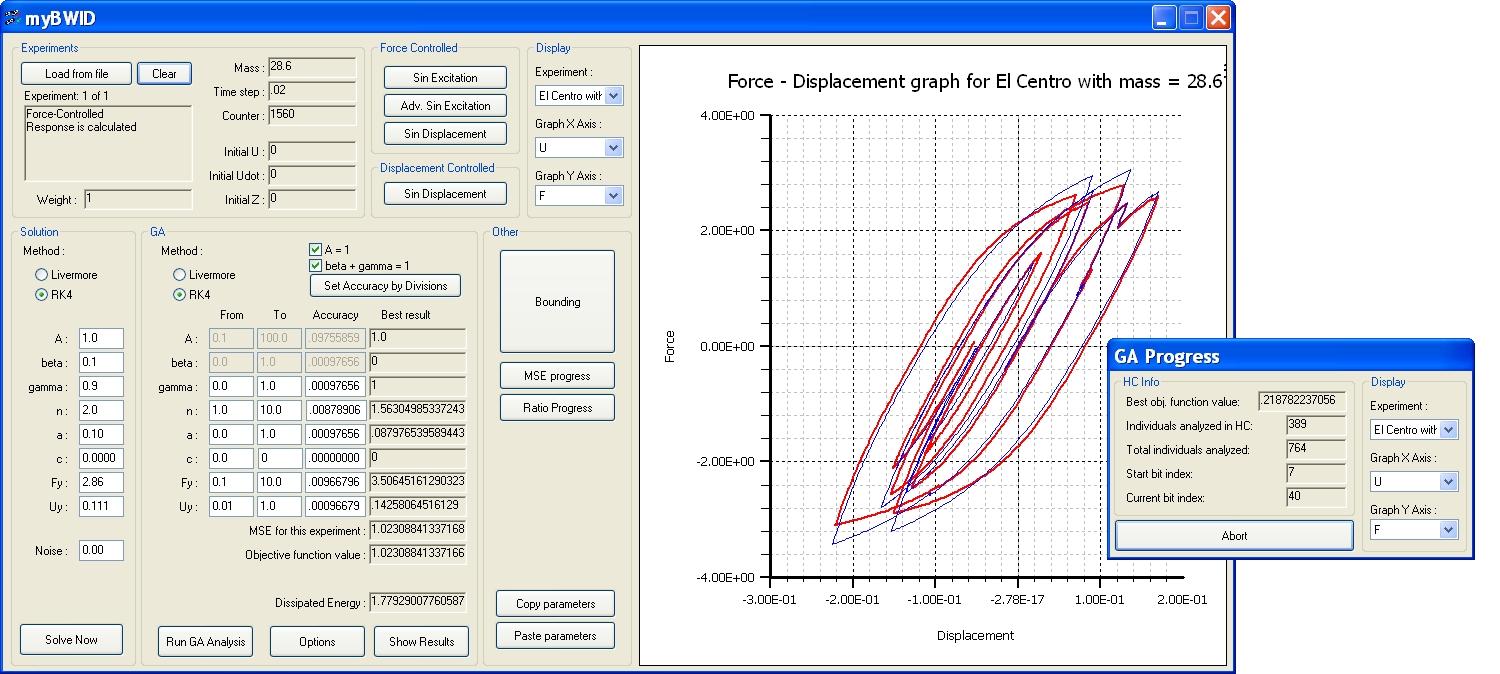
Task: Abort the GA progress run
Action: [x=1234, y=536]
